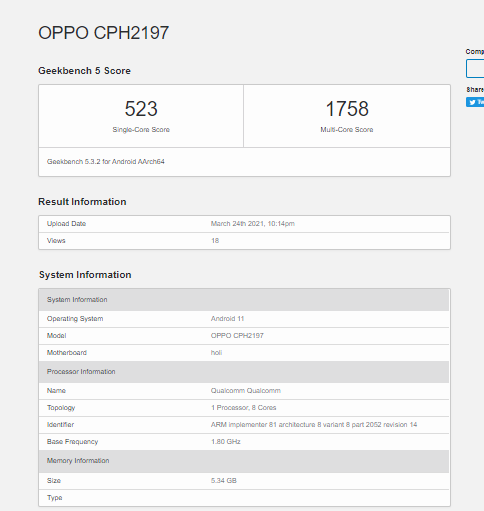This screenshot has height=511, width=484.
Task: Click the ARM implementer 81 identifier value
Action: (x=314, y=425)
